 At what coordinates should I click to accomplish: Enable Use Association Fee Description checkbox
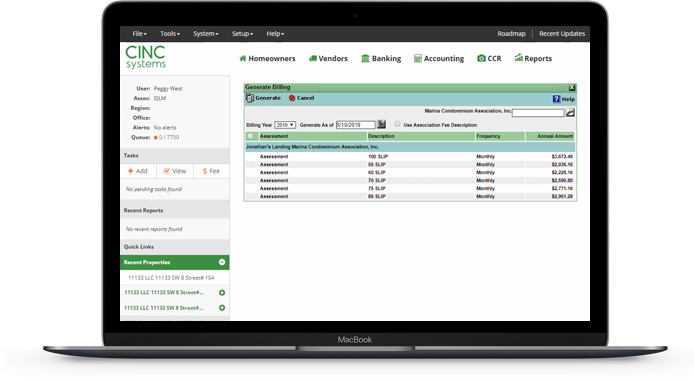click(x=397, y=124)
